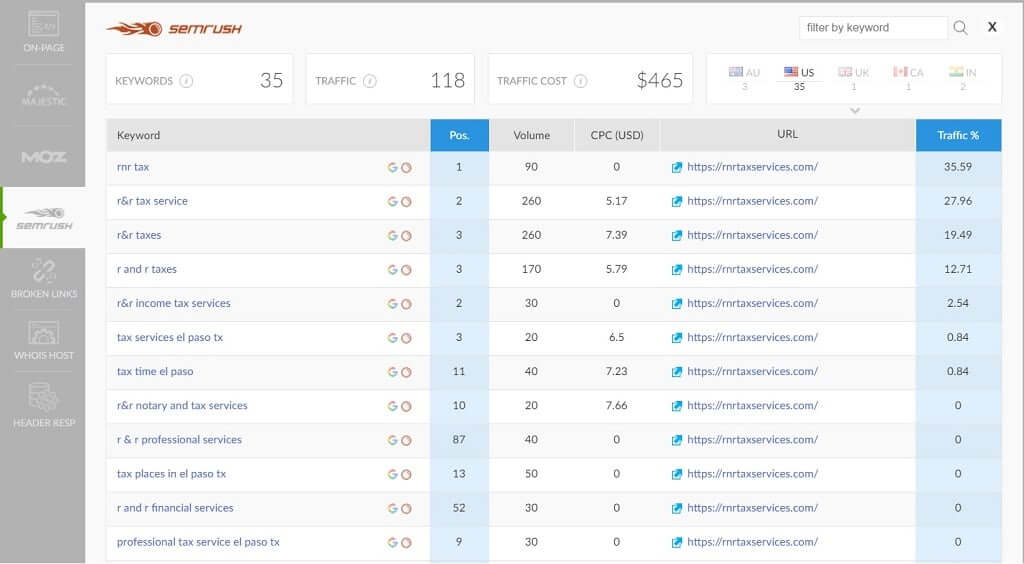
Task: Select the CA country tab
Action: 908,78
